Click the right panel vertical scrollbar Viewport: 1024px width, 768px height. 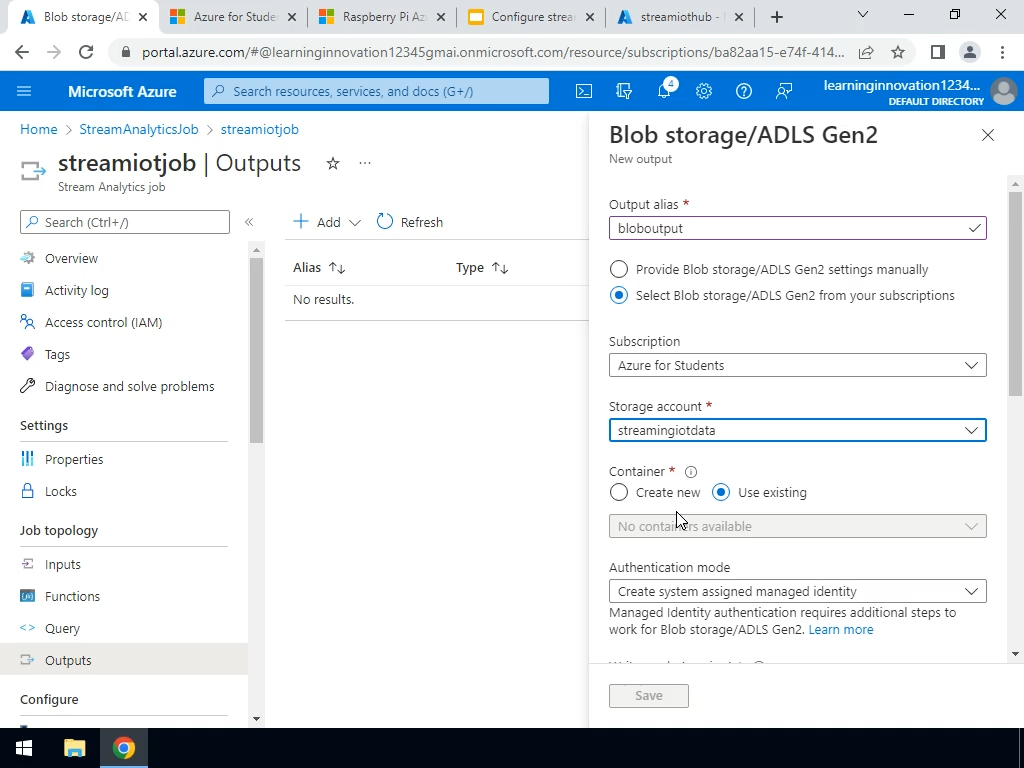coord(1014,294)
